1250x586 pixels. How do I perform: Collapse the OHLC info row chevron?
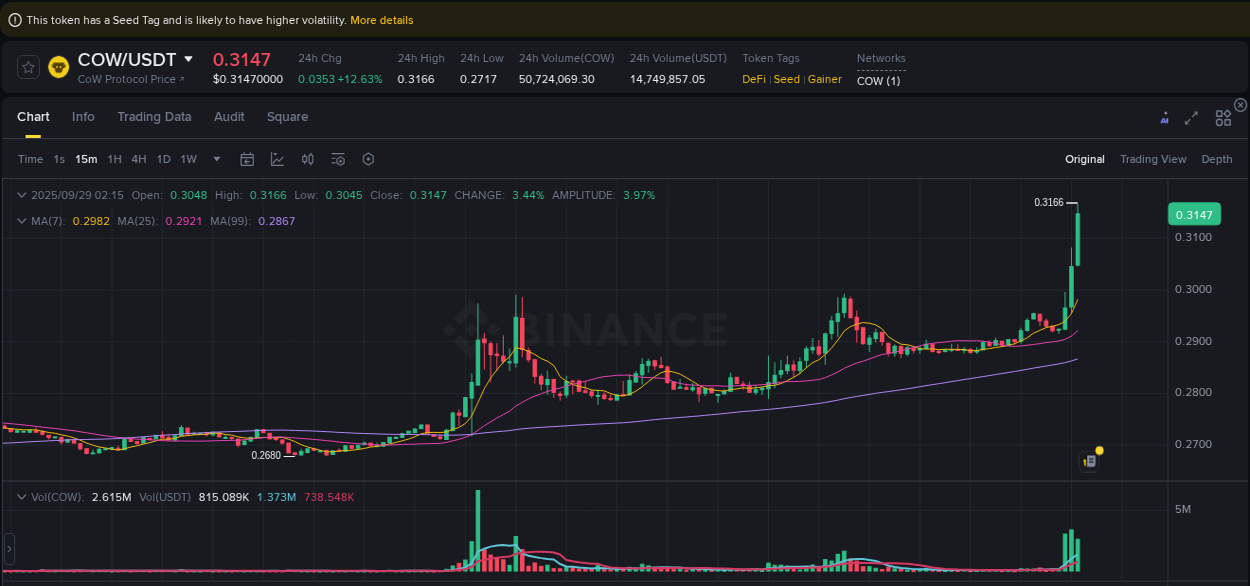pyautogui.click(x=22, y=194)
